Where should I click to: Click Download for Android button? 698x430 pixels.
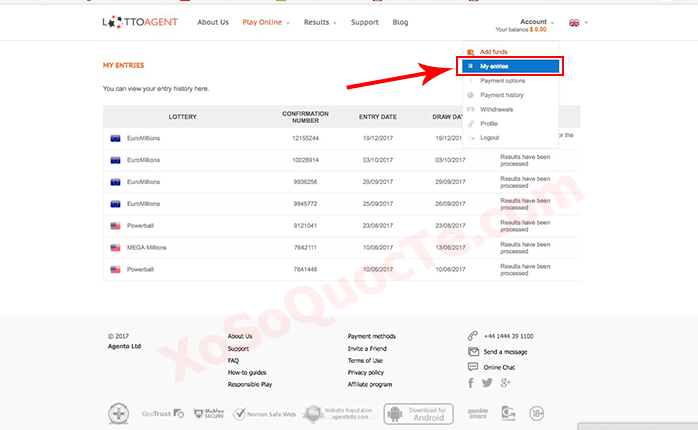click(x=418, y=414)
